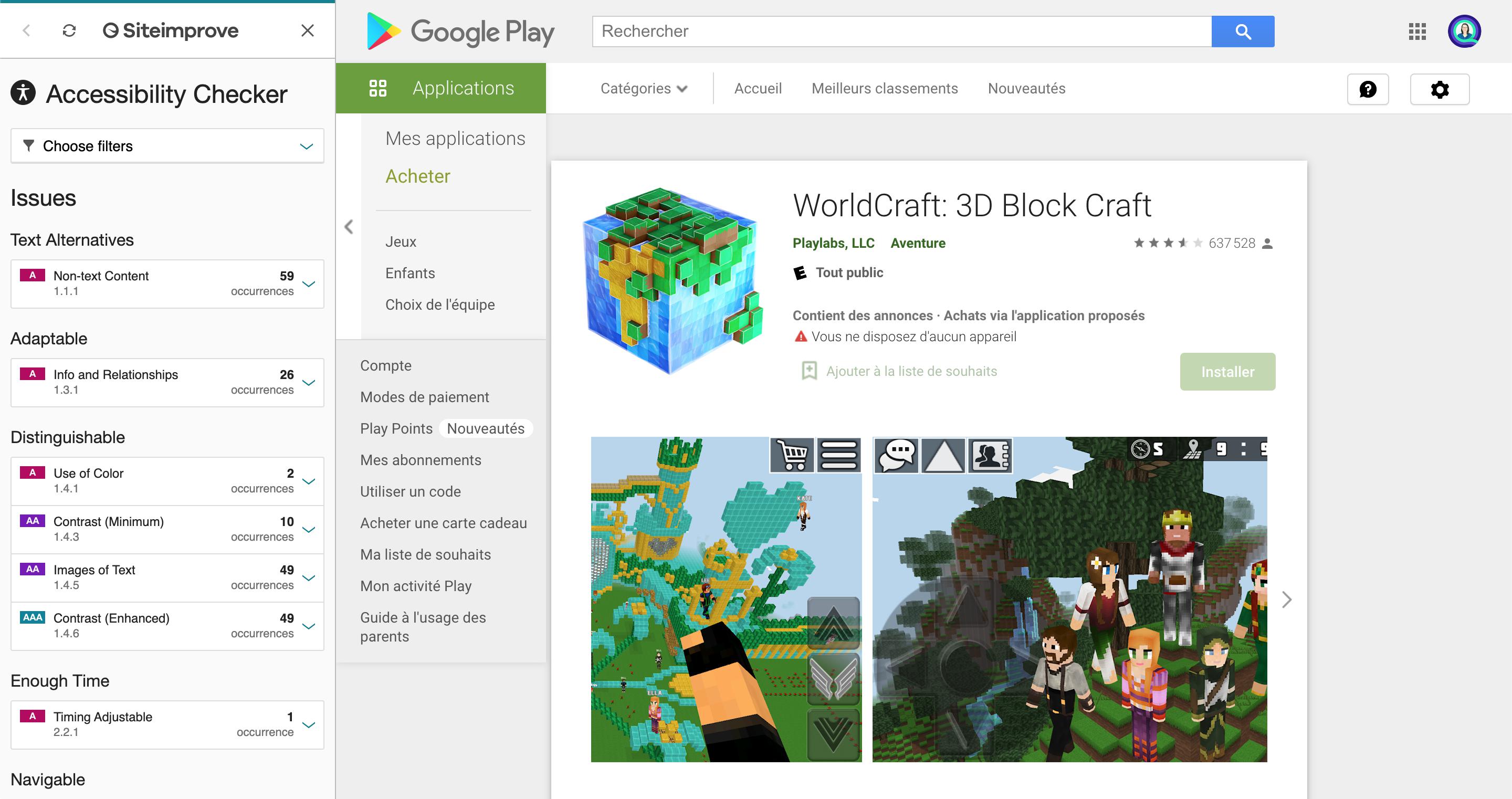Expand the Non-text Content issue row
The image size is (1512, 799).
click(311, 284)
